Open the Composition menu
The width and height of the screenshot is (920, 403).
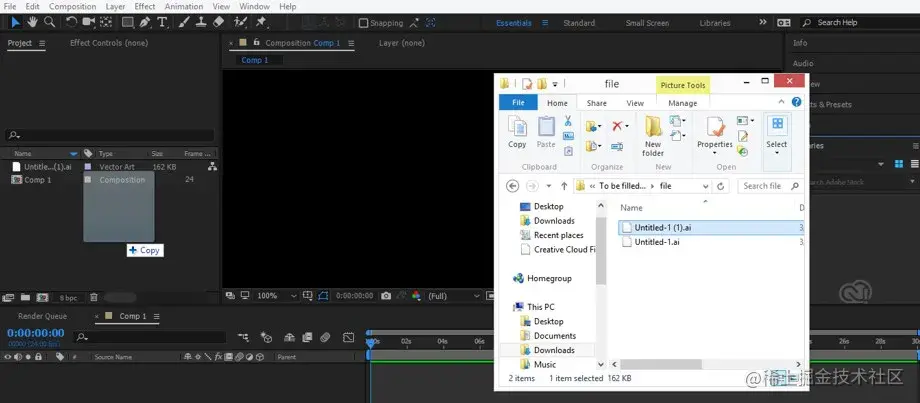click(73, 6)
